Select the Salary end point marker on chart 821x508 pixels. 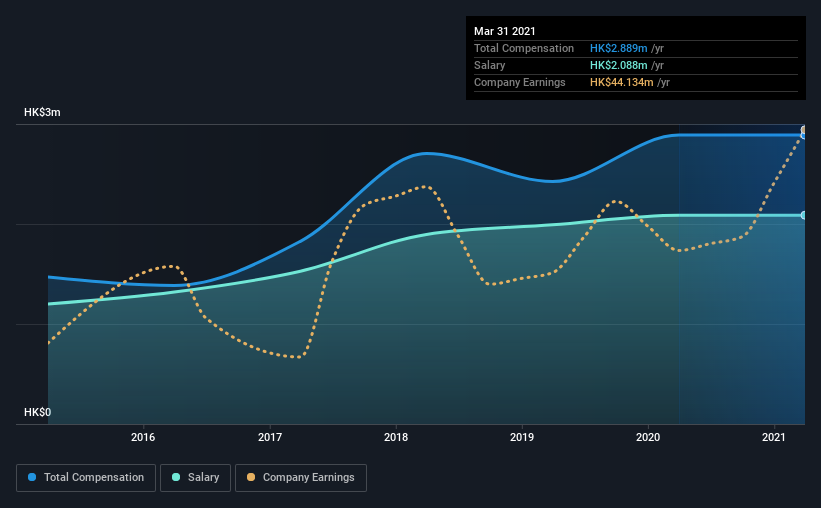[x=803, y=215]
